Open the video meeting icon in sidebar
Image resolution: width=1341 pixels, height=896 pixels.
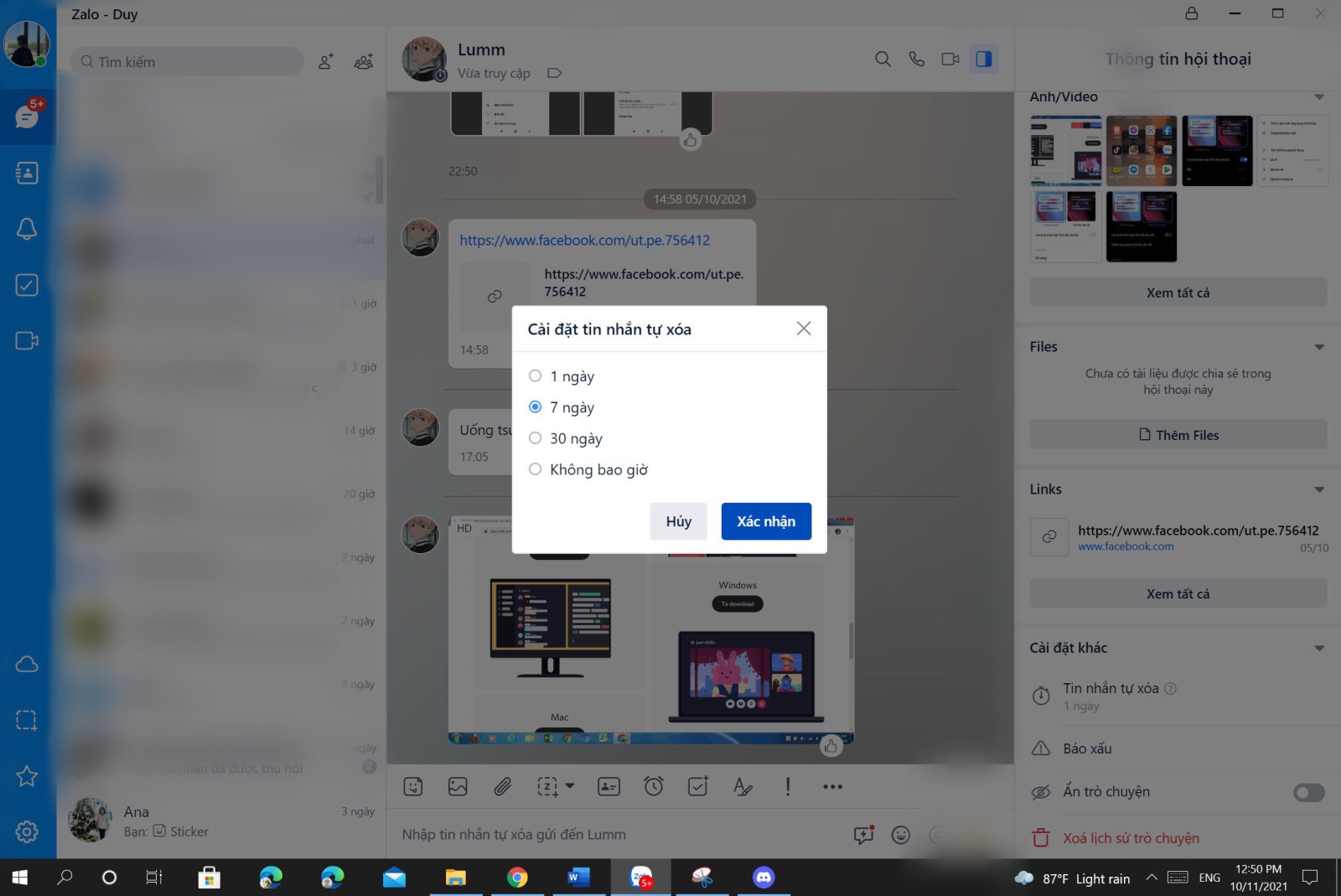tap(27, 340)
